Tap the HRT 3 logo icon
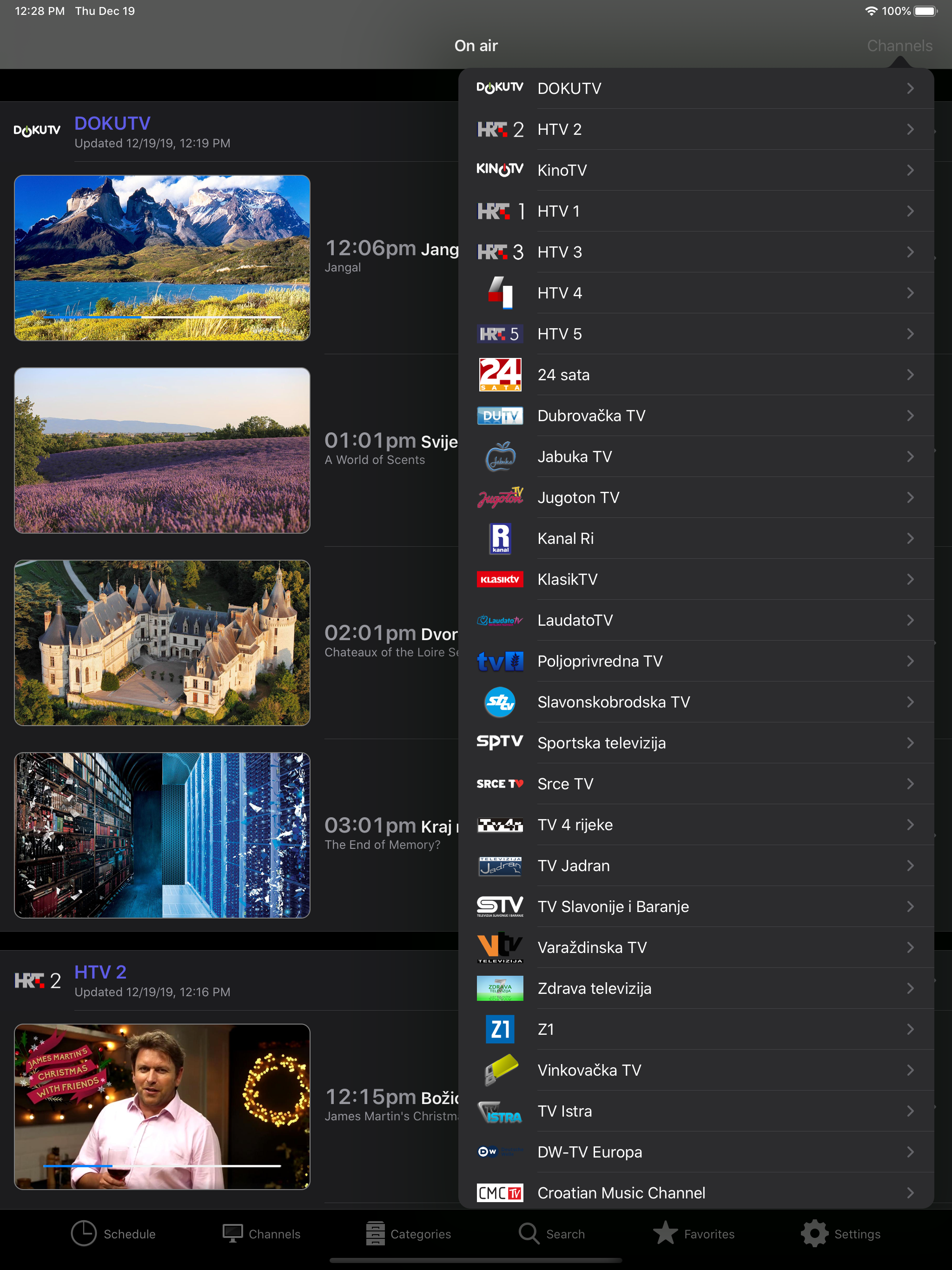 click(x=500, y=251)
